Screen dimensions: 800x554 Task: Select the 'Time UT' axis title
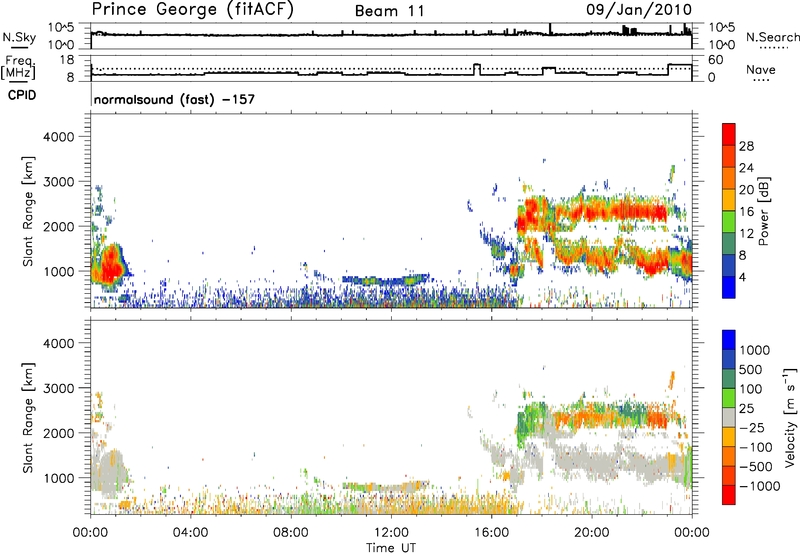tap(391, 548)
